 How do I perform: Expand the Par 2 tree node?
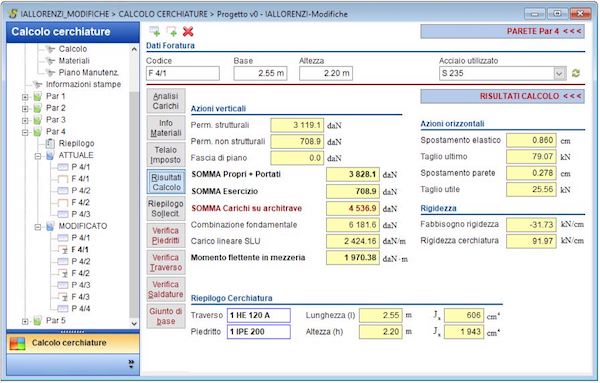pyautogui.click(x=25, y=109)
